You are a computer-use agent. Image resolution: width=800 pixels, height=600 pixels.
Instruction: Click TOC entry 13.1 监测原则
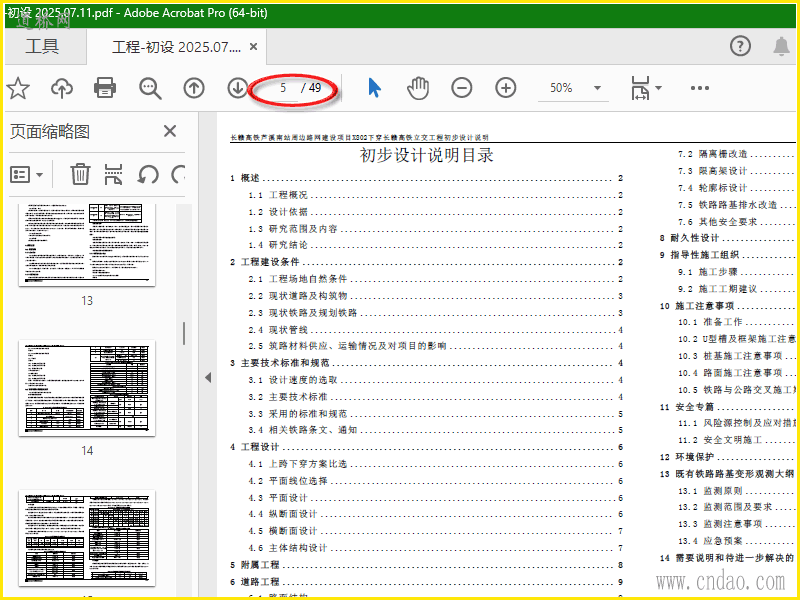coord(736,491)
